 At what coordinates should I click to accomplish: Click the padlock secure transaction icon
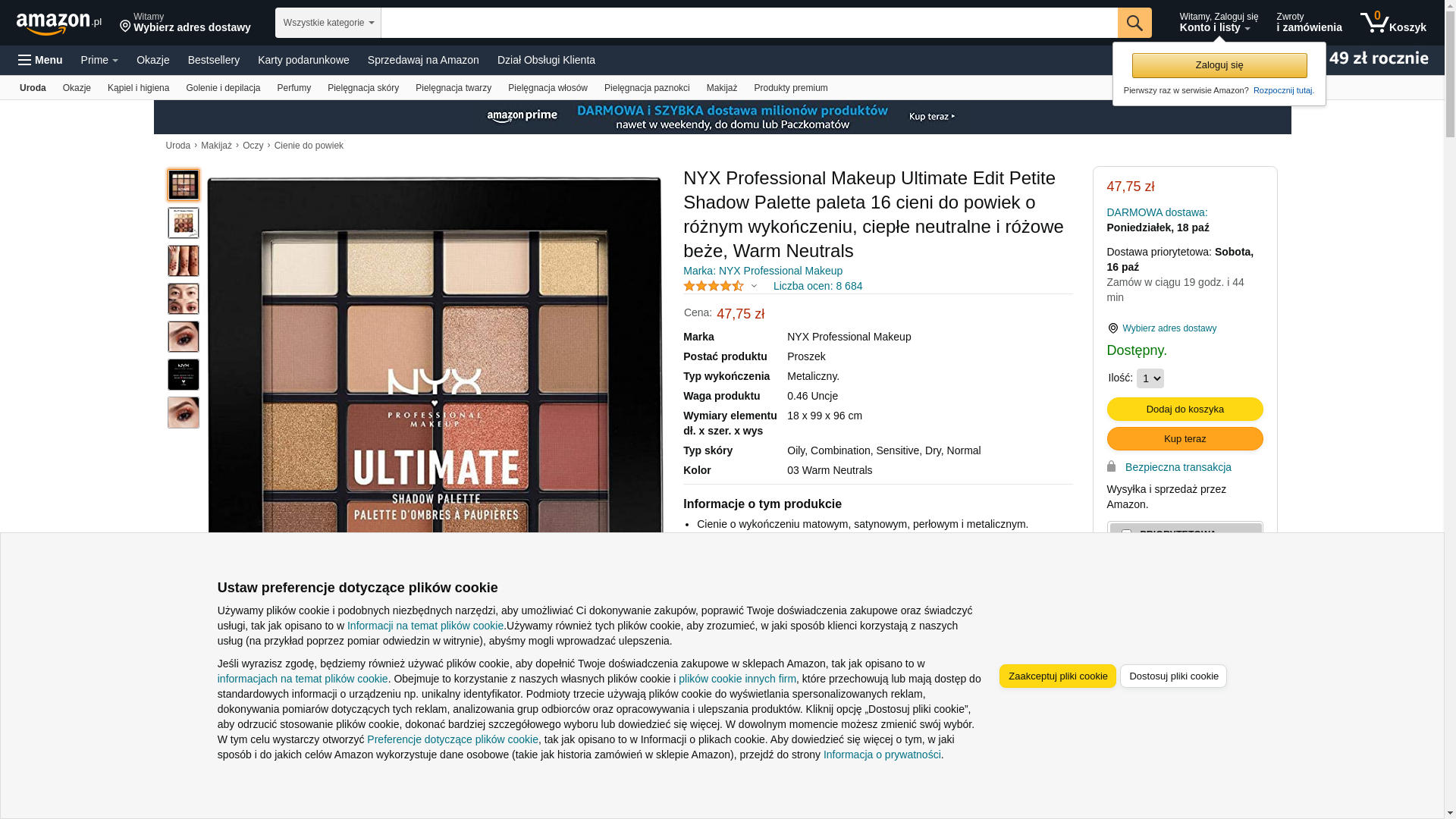click(1112, 466)
